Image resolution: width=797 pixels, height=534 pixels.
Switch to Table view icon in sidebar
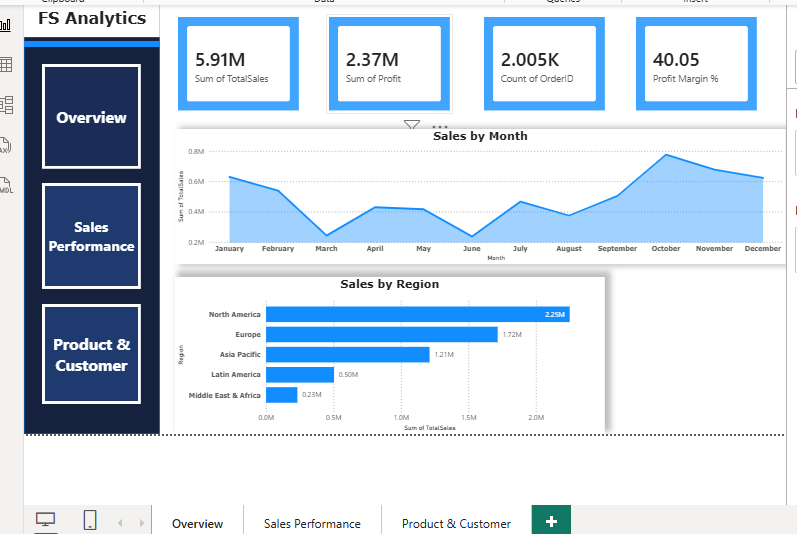pos(5,65)
